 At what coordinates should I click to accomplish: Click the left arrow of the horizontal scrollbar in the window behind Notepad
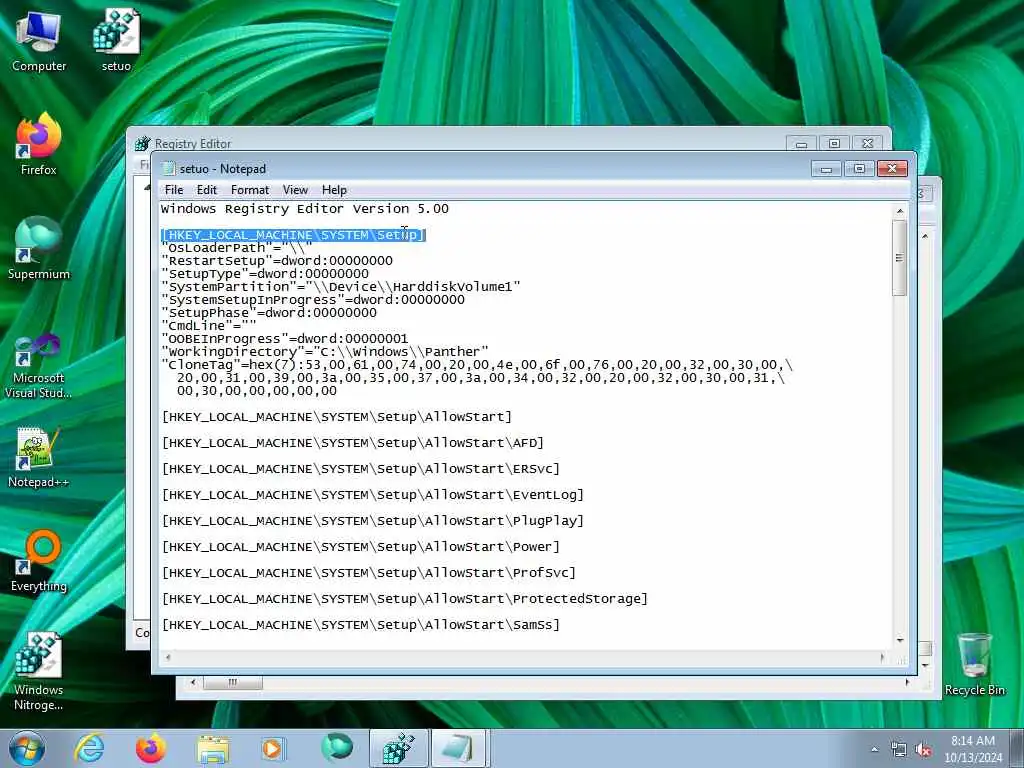click(x=193, y=682)
